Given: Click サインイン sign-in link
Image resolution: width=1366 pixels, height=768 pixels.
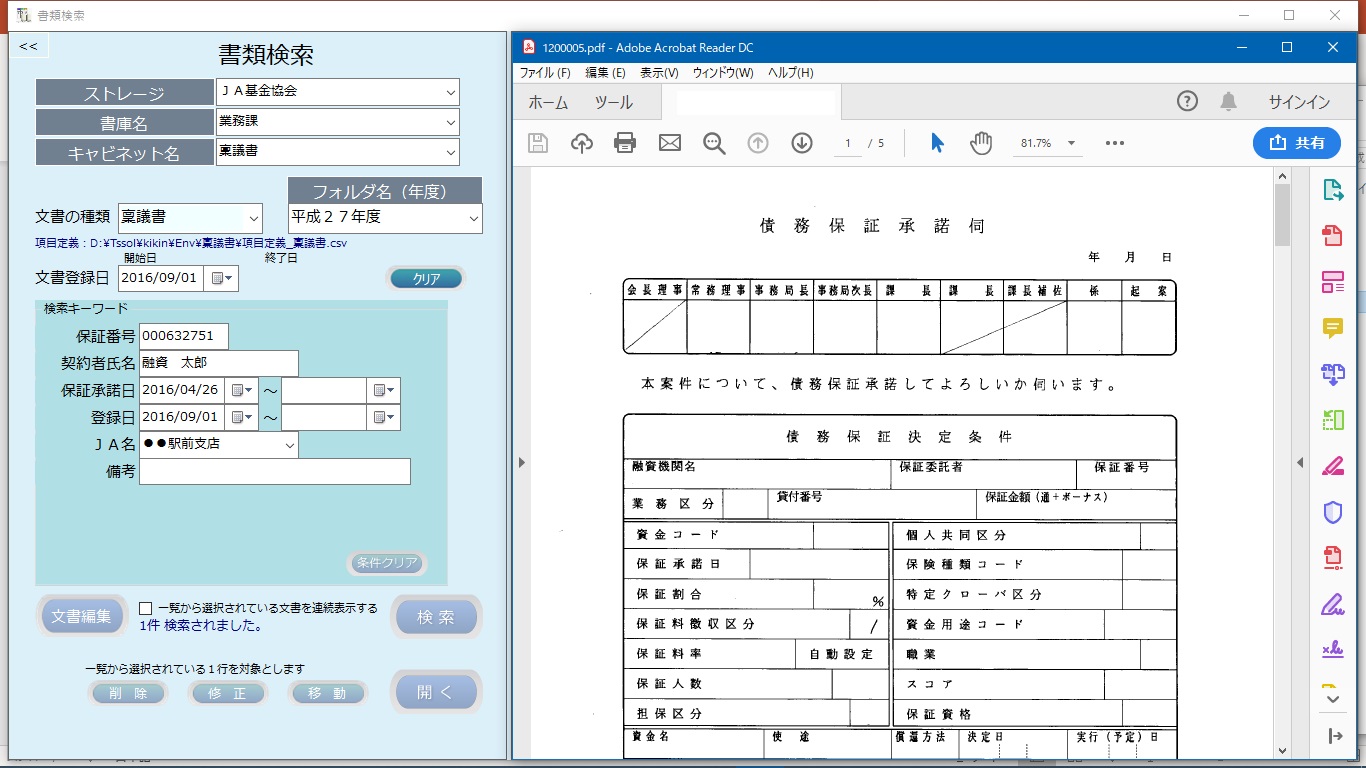Looking at the screenshot, I should click(1299, 102).
